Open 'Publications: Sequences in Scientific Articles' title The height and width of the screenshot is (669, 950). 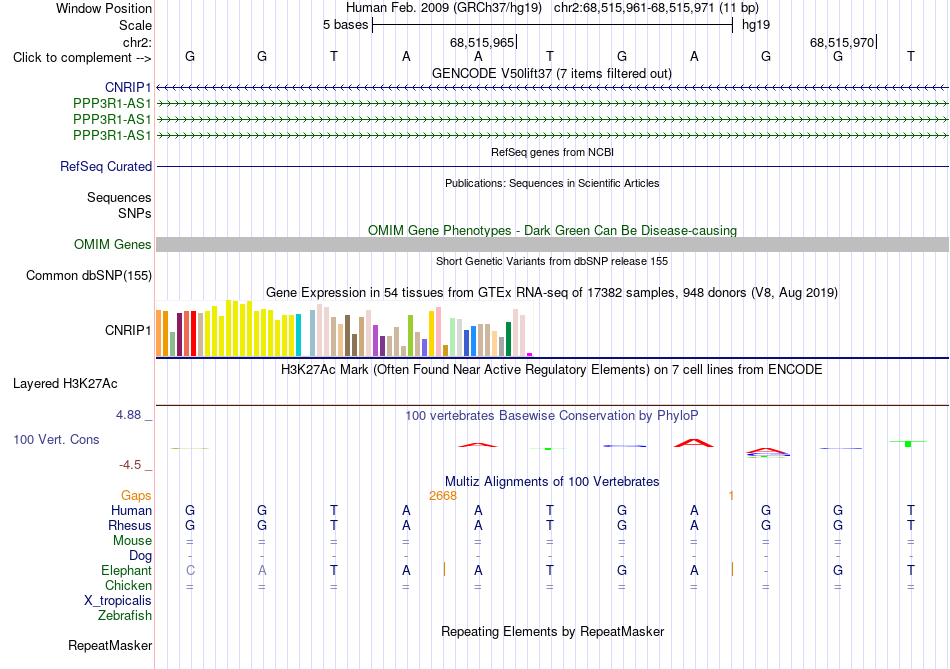click(x=552, y=183)
